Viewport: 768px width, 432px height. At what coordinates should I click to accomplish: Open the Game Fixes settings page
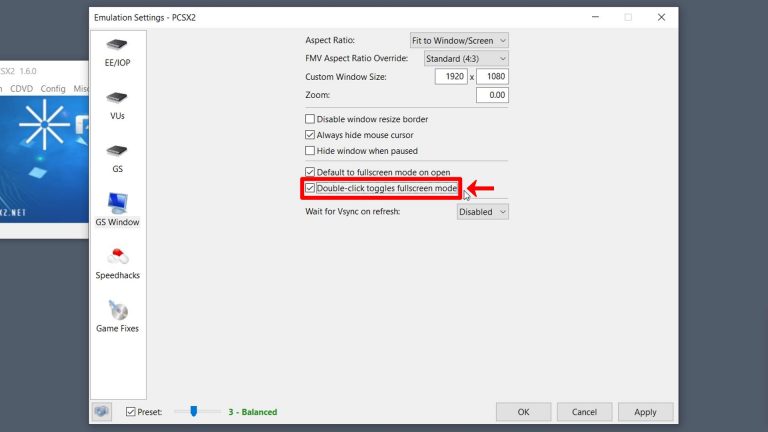coord(118,316)
